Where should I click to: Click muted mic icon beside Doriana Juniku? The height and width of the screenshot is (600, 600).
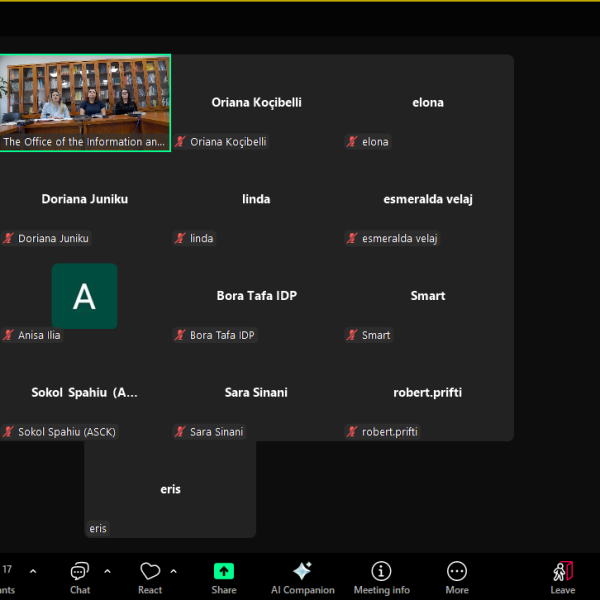click(x=8, y=239)
